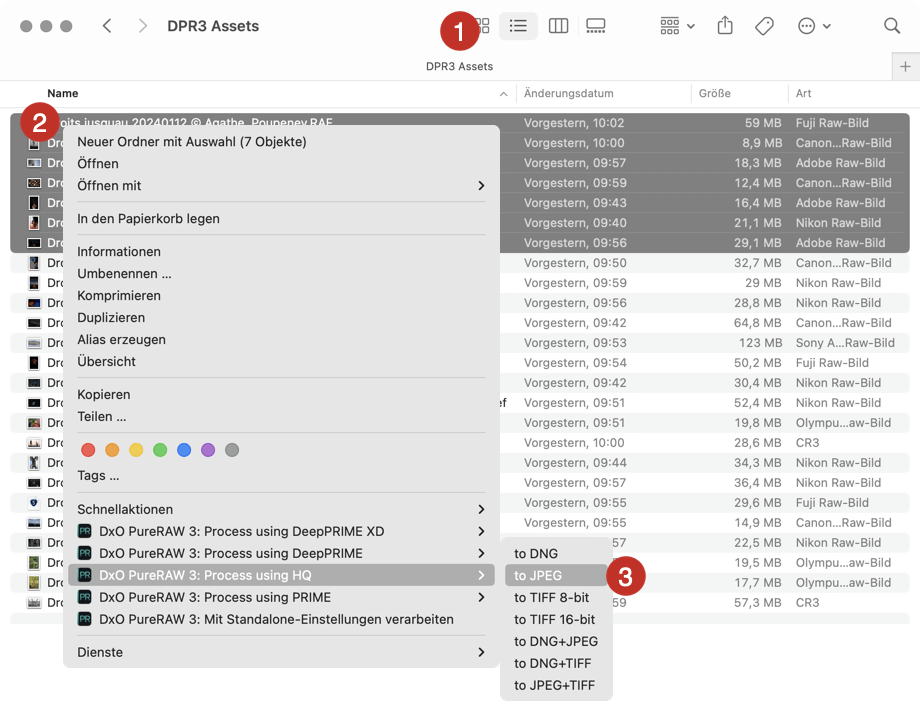The width and height of the screenshot is (920, 701).
Task: Switch Finder to column view
Action: pyautogui.click(x=558, y=26)
